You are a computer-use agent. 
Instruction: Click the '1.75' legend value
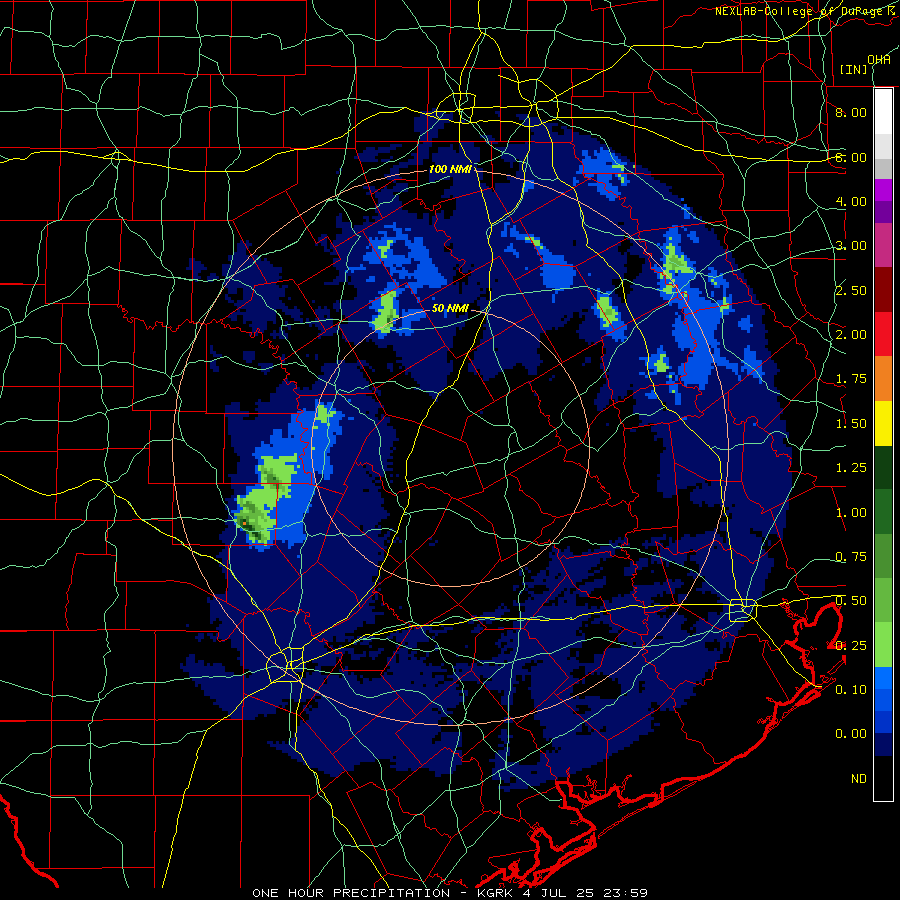click(x=851, y=379)
